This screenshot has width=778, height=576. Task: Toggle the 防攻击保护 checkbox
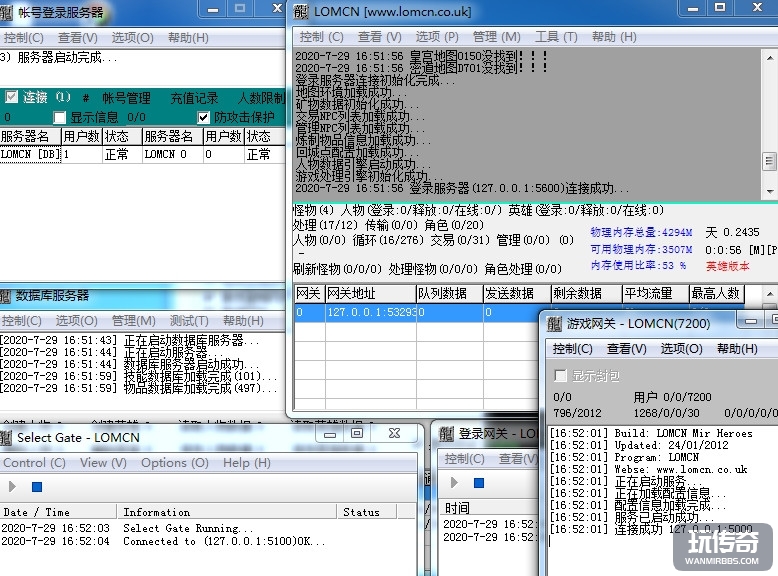click(x=203, y=118)
